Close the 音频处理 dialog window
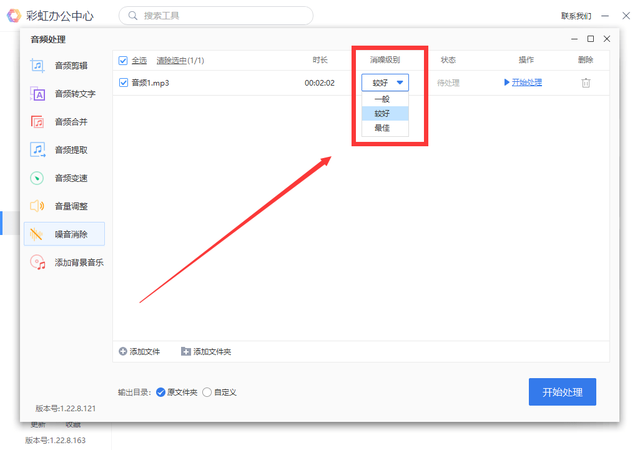 click(x=607, y=39)
